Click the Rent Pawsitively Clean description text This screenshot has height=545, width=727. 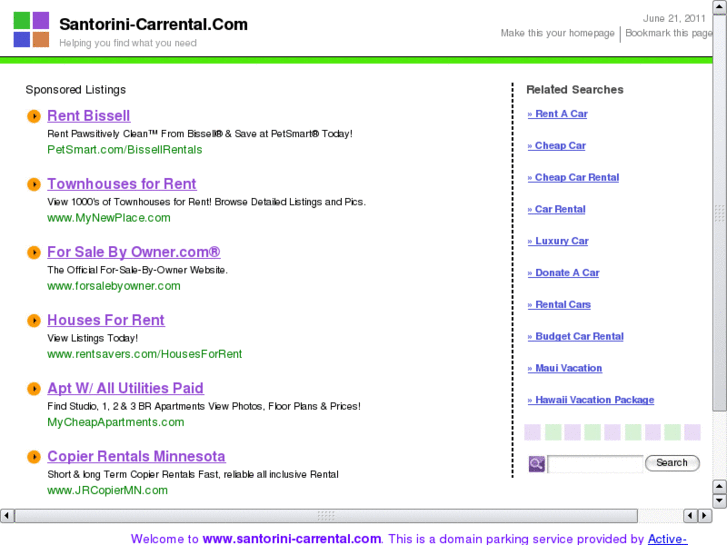(x=200, y=134)
